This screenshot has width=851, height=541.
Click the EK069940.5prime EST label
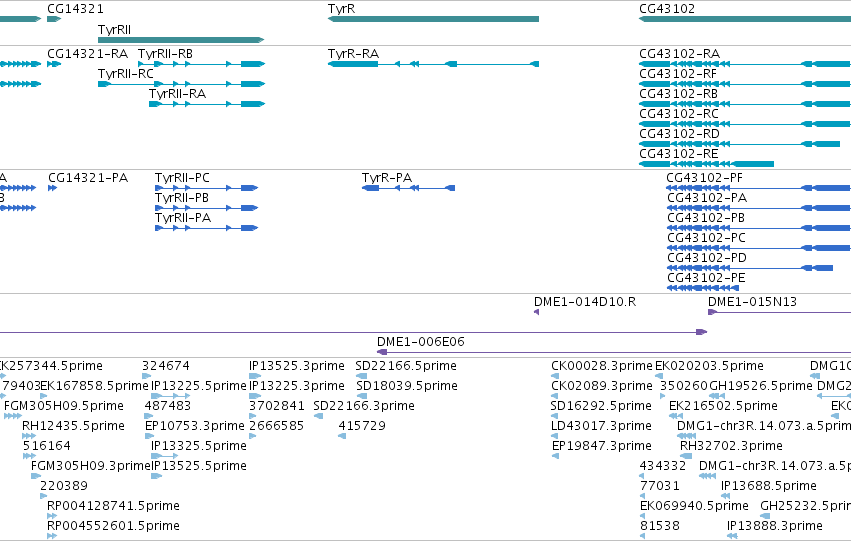pos(694,506)
